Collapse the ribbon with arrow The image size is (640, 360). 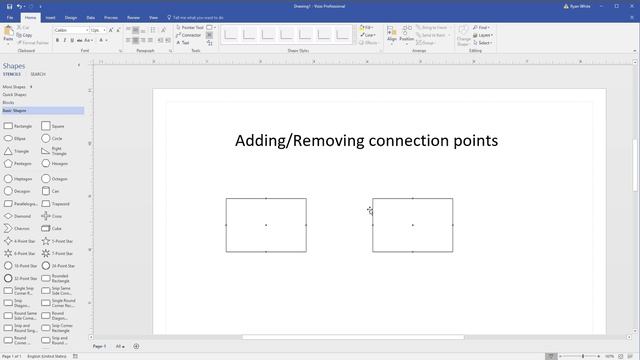pyautogui.click(x=635, y=51)
